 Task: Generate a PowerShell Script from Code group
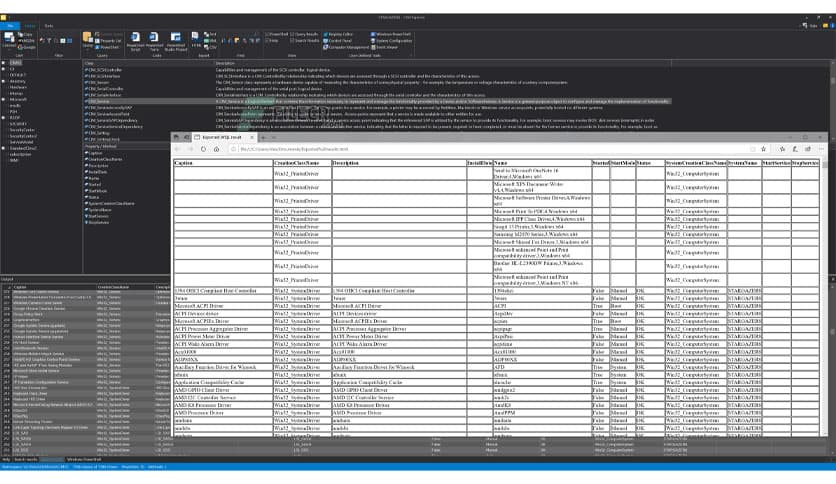coord(135,41)
